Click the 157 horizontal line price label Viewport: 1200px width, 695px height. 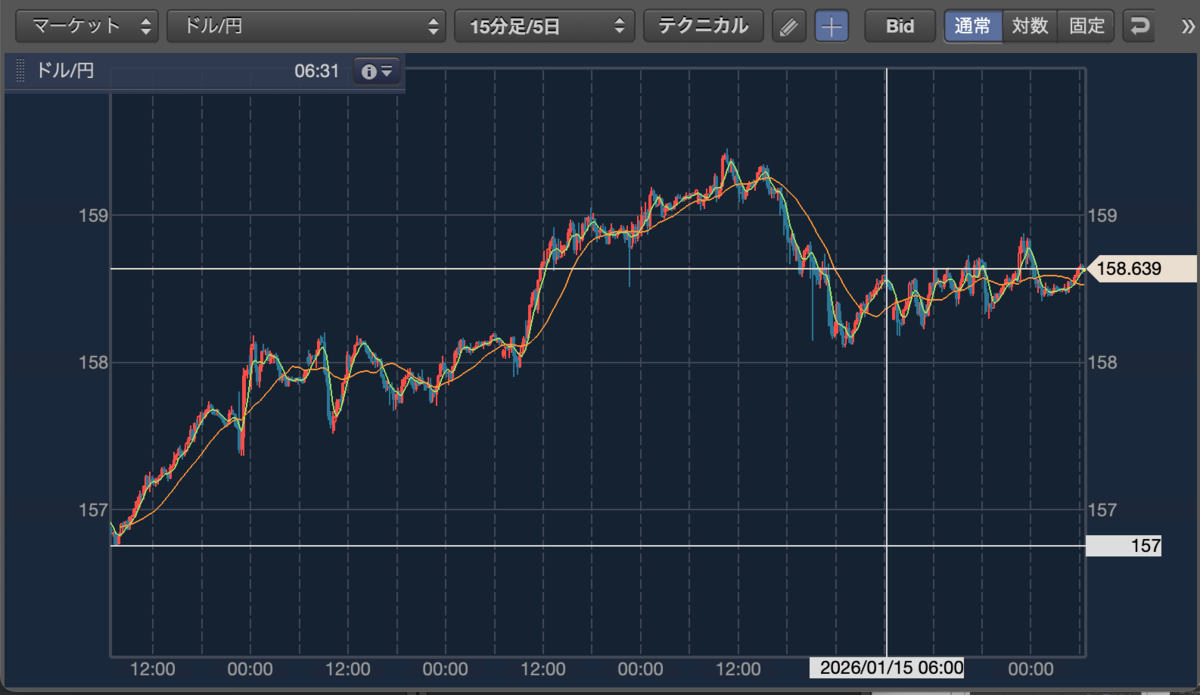[1124, 546]
